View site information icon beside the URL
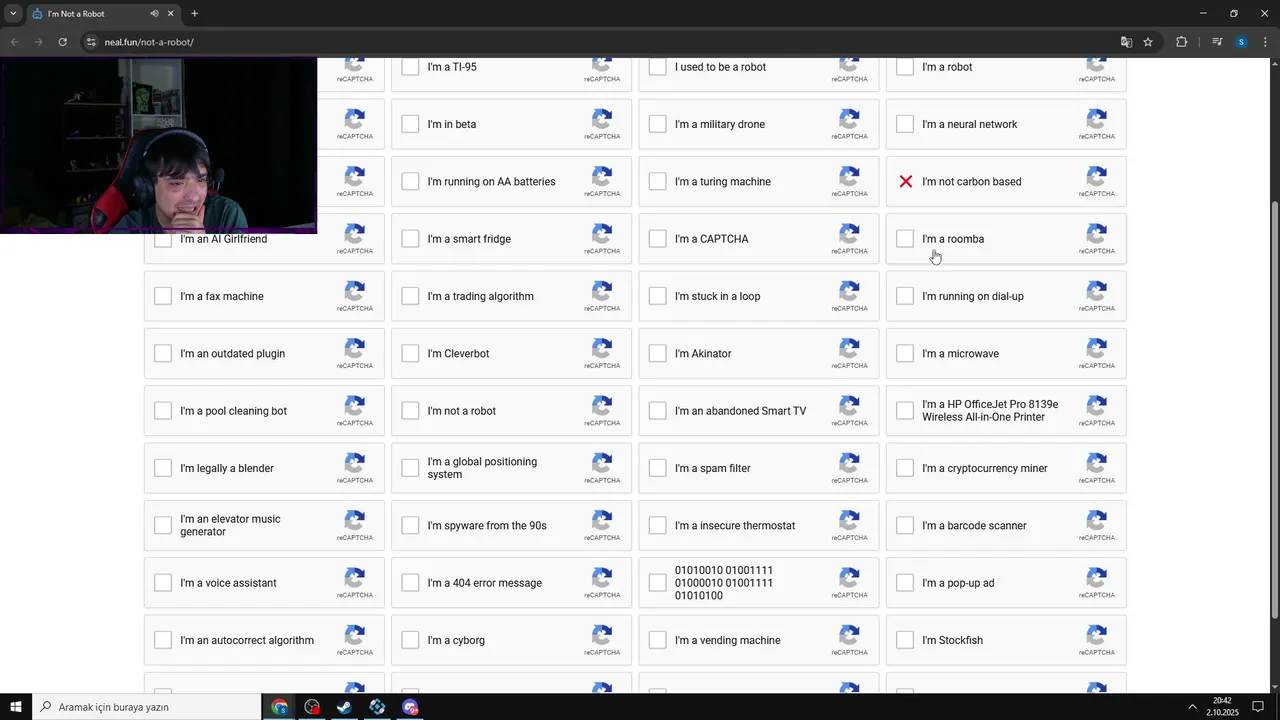This screenshot has width=1280, height=720. click(91, 42)
